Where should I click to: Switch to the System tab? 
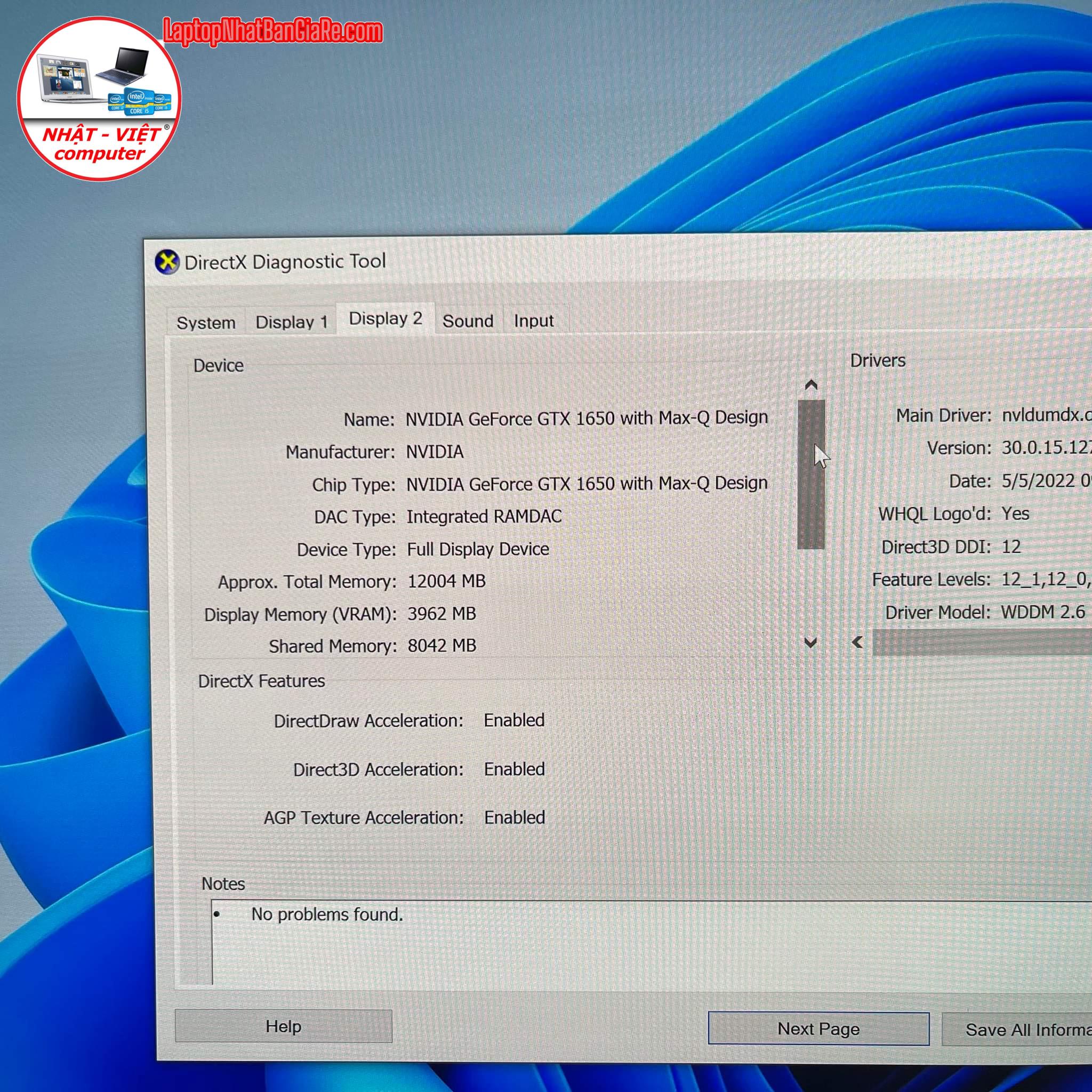(206, 323)
